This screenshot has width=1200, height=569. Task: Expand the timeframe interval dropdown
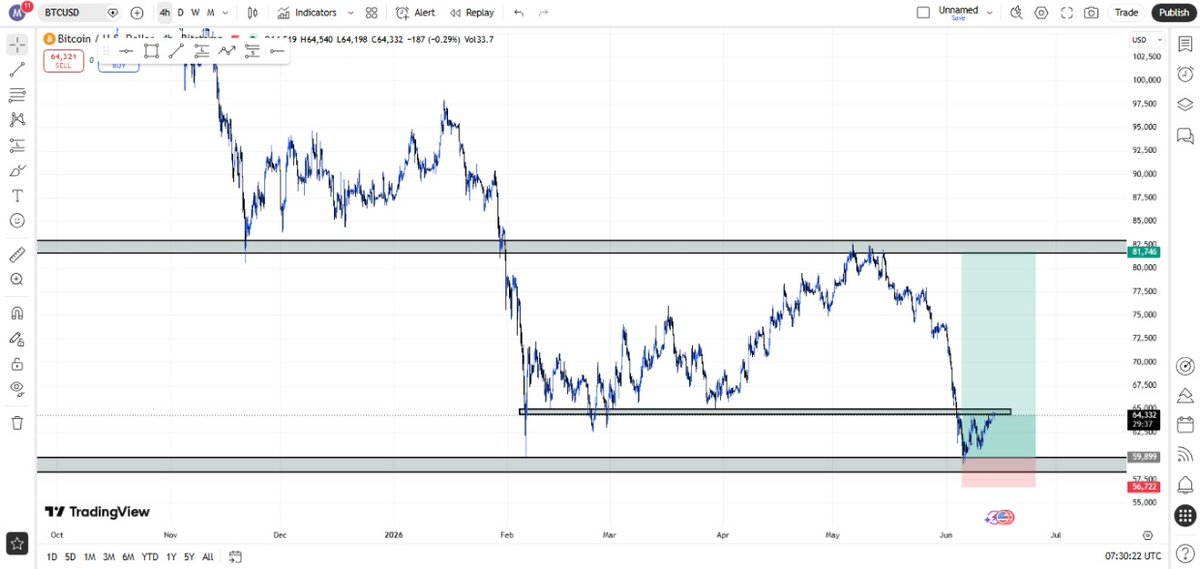click(x=226, y=13)
